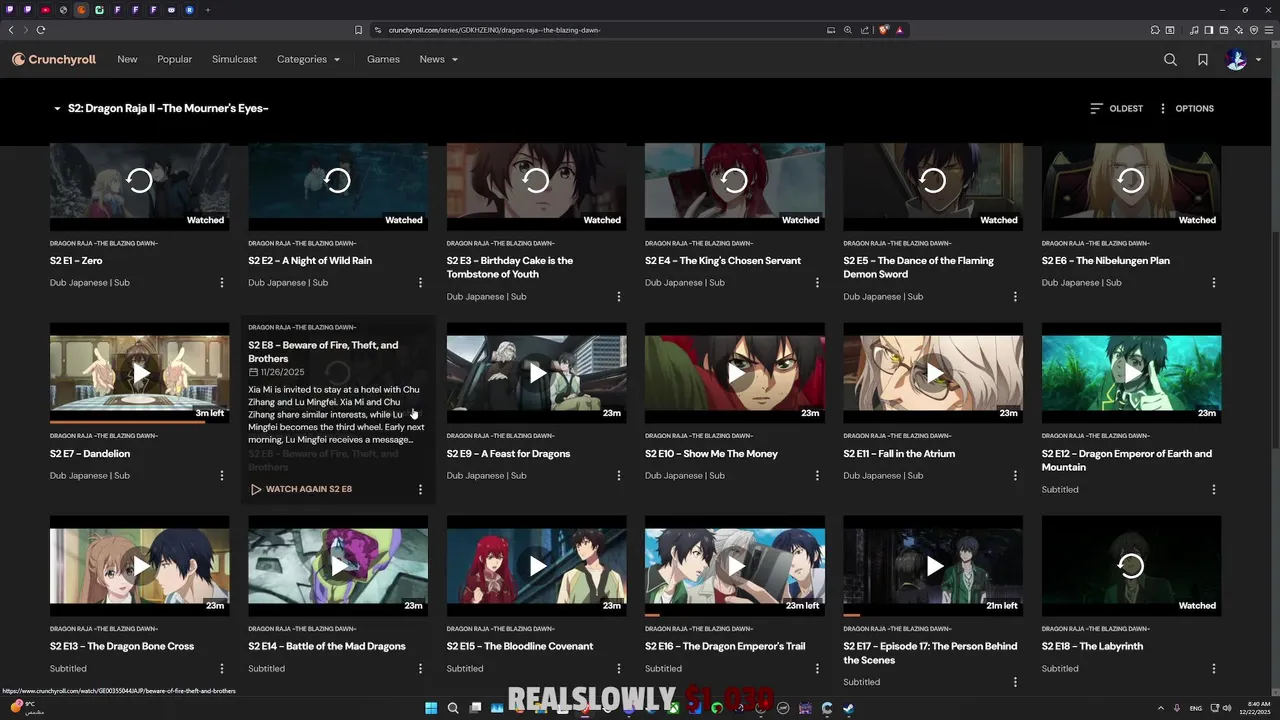Open the Crunchyroll search icon

[x=1170, y=59]
